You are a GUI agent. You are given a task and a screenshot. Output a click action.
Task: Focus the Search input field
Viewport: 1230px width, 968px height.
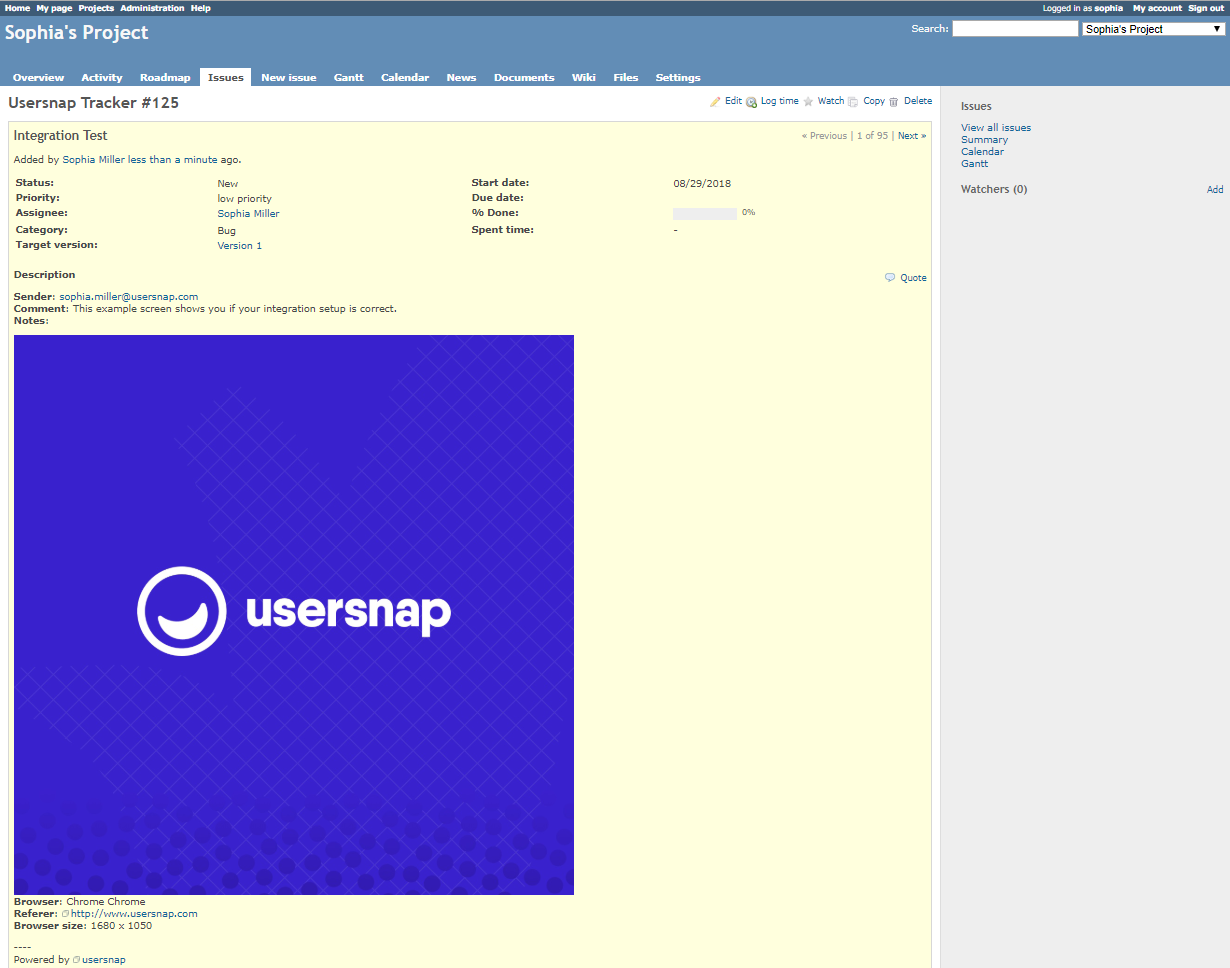(x=1015, y=29)
